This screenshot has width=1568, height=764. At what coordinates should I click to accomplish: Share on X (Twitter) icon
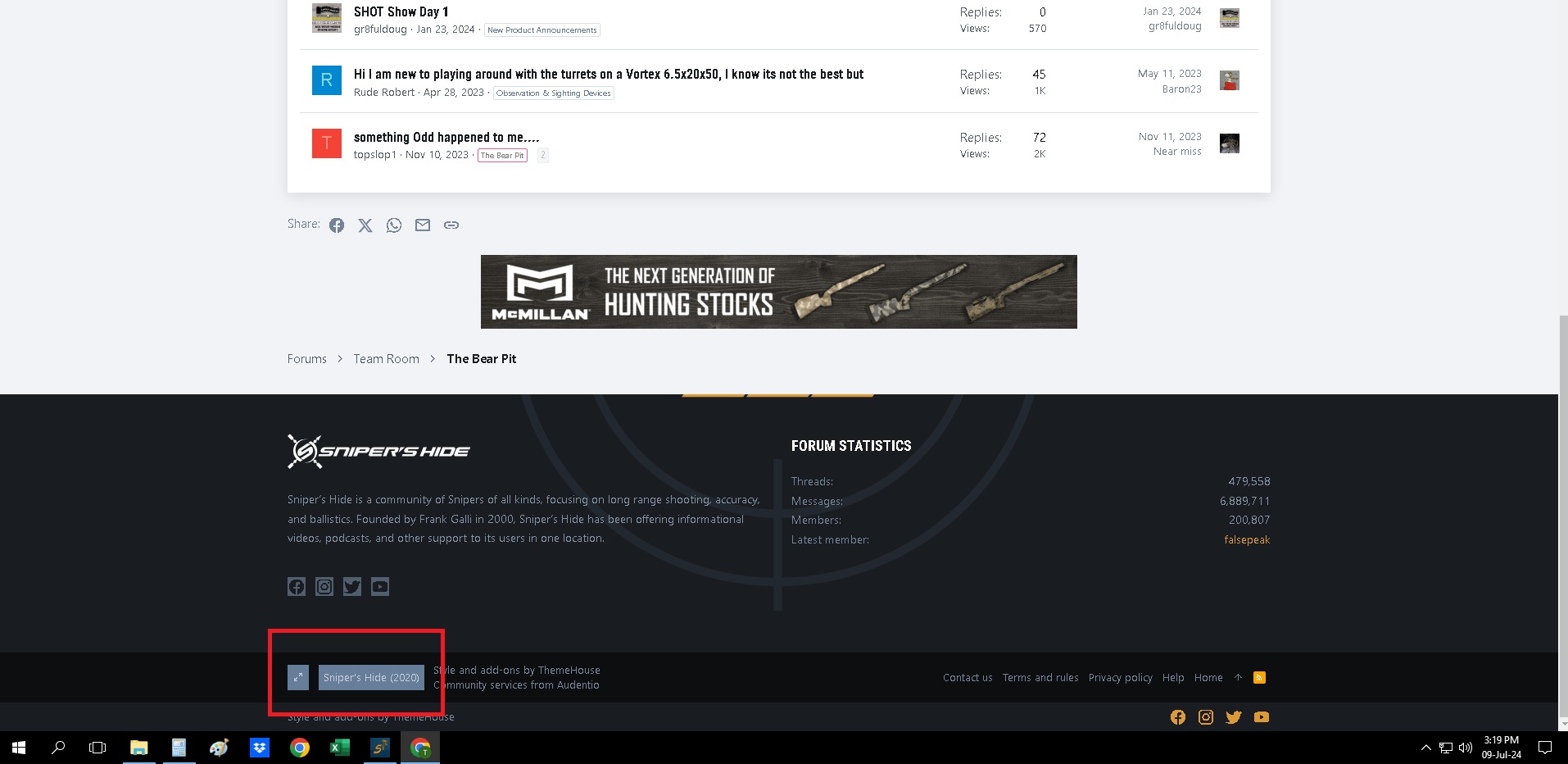point(365,225)
